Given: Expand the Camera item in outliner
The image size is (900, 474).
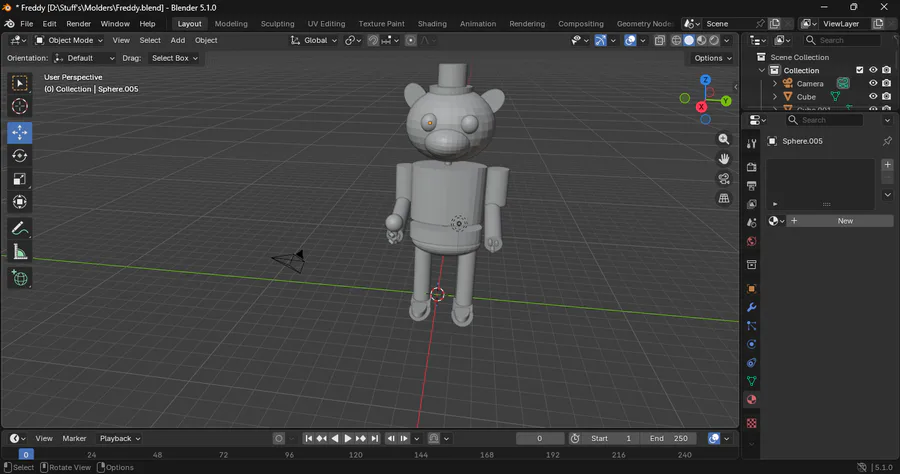Looking at the screenshot, I should pos(775,83).
